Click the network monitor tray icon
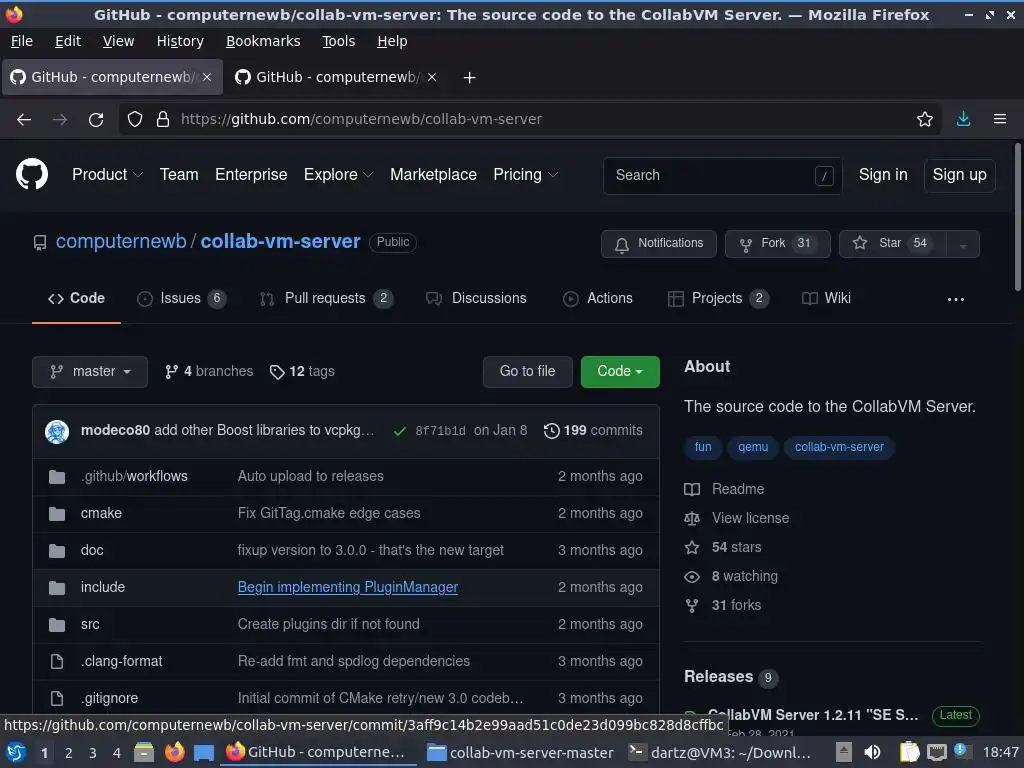 click(937, 753)
